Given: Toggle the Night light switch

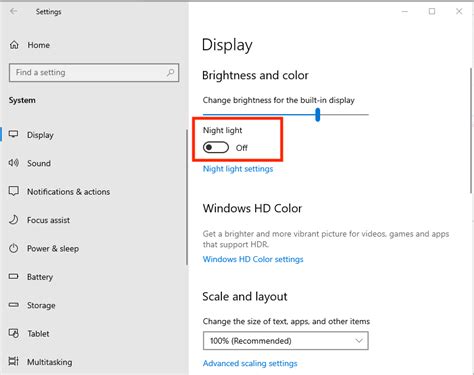Looking at the screenshot, I should [216, 147].
